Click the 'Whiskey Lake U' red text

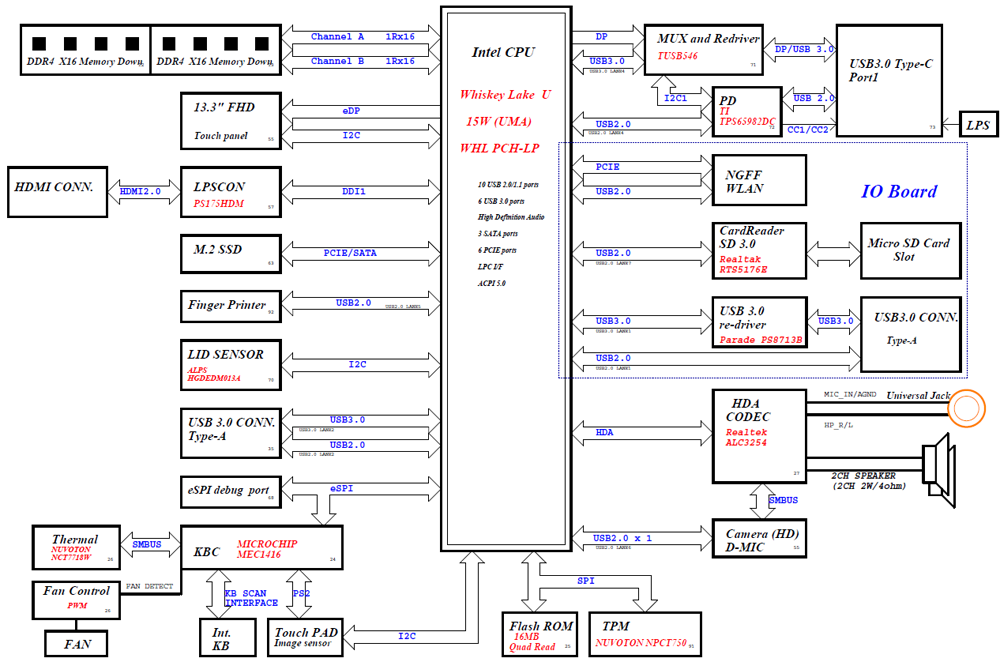click(x=505, y=94)
